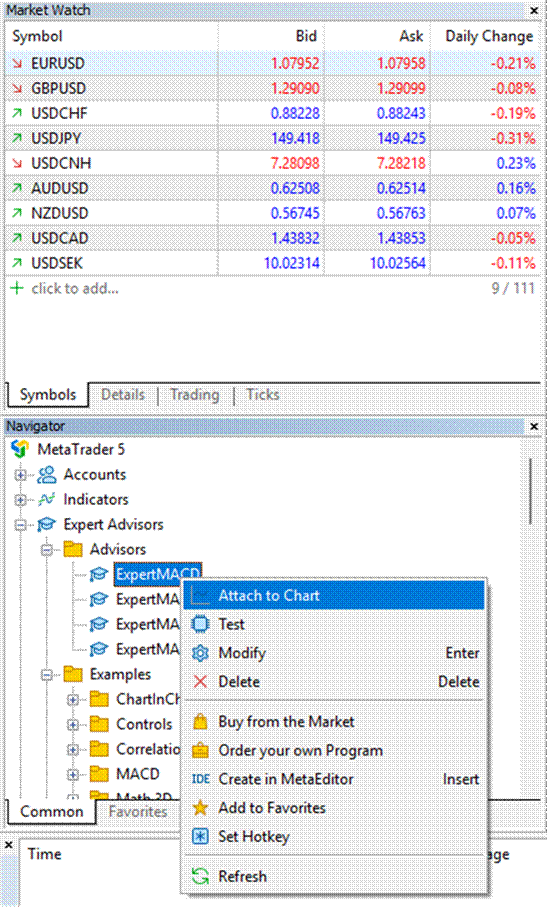547x907 pixels.
Task: Sort by the Daily Change column header
Action: point(486,36)
